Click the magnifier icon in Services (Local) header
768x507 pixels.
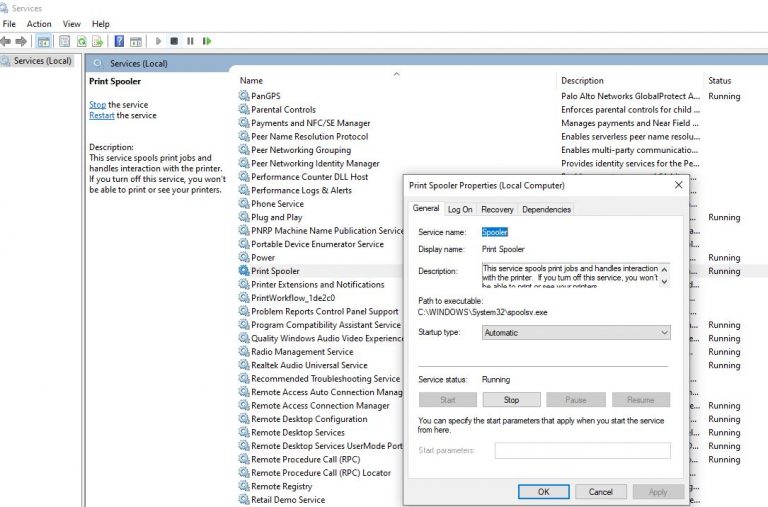point(98,63)
